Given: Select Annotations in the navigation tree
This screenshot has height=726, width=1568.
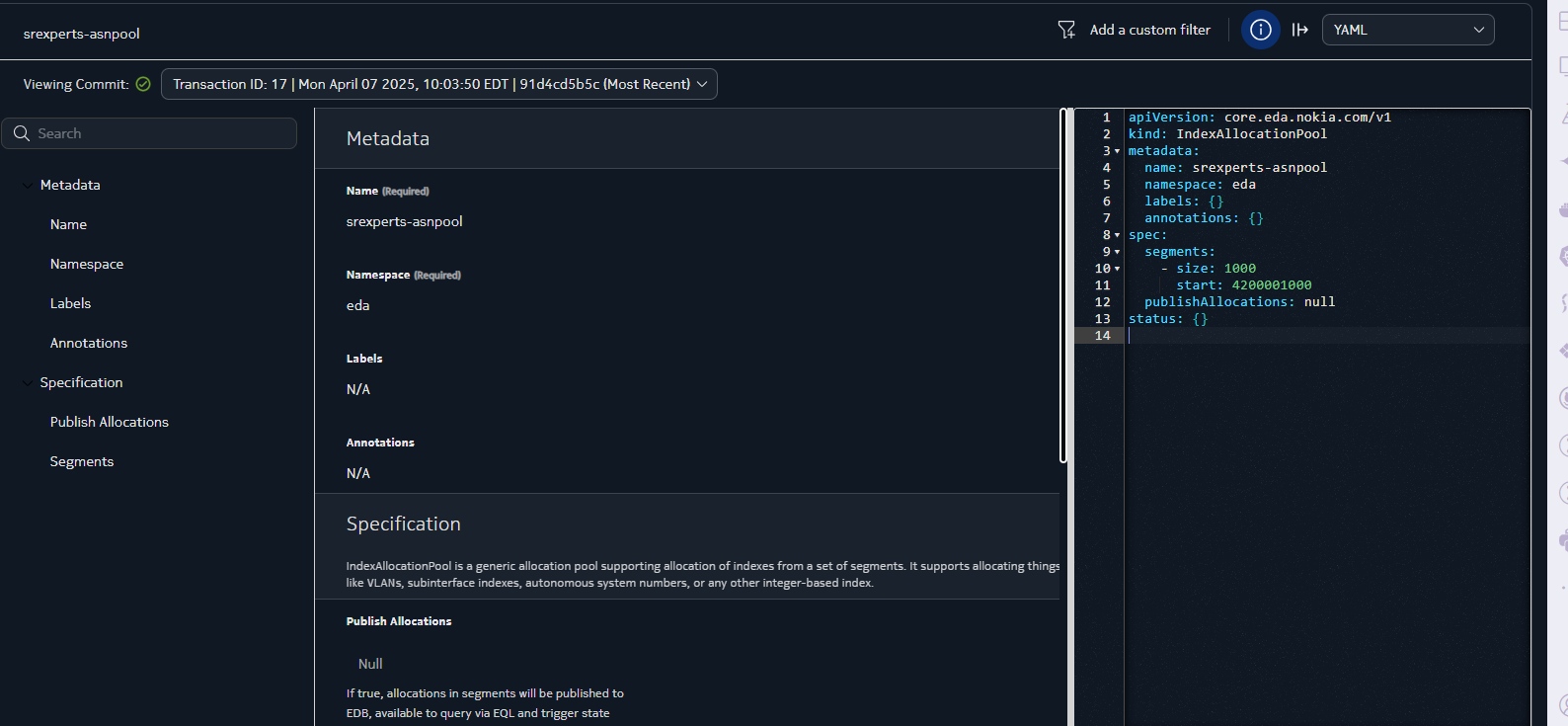Looking at the screenshot, I should 89,343.
